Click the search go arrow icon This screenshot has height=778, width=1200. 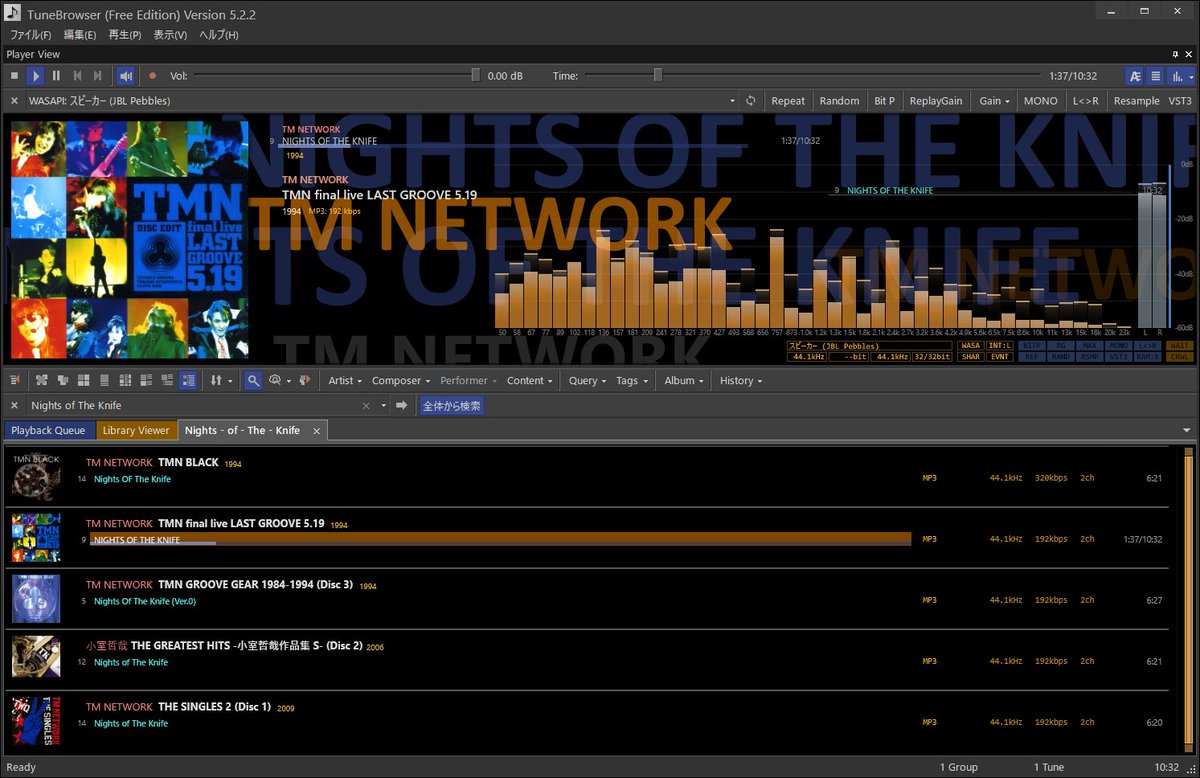401,406
